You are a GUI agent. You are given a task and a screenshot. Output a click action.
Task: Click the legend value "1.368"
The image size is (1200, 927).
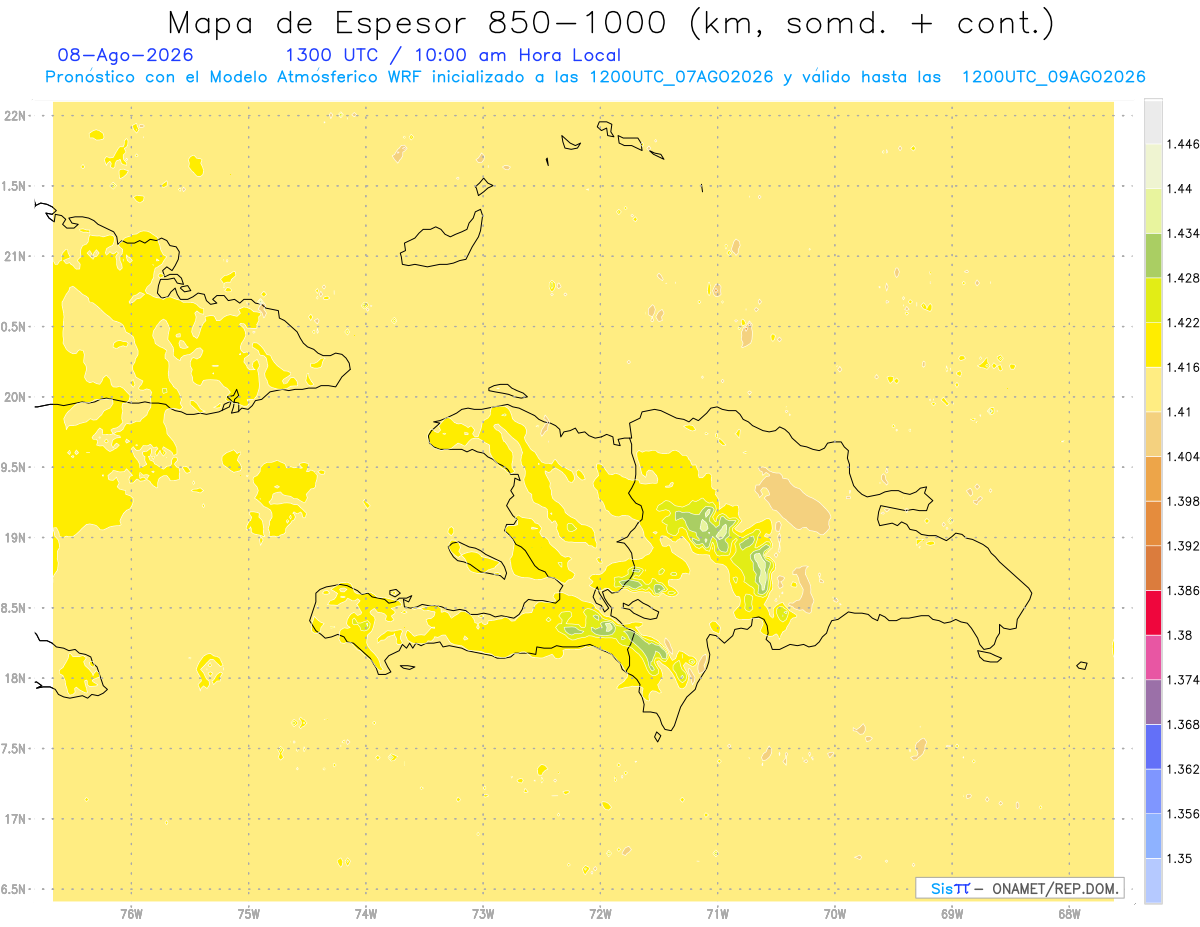[x=1183, y=724]
